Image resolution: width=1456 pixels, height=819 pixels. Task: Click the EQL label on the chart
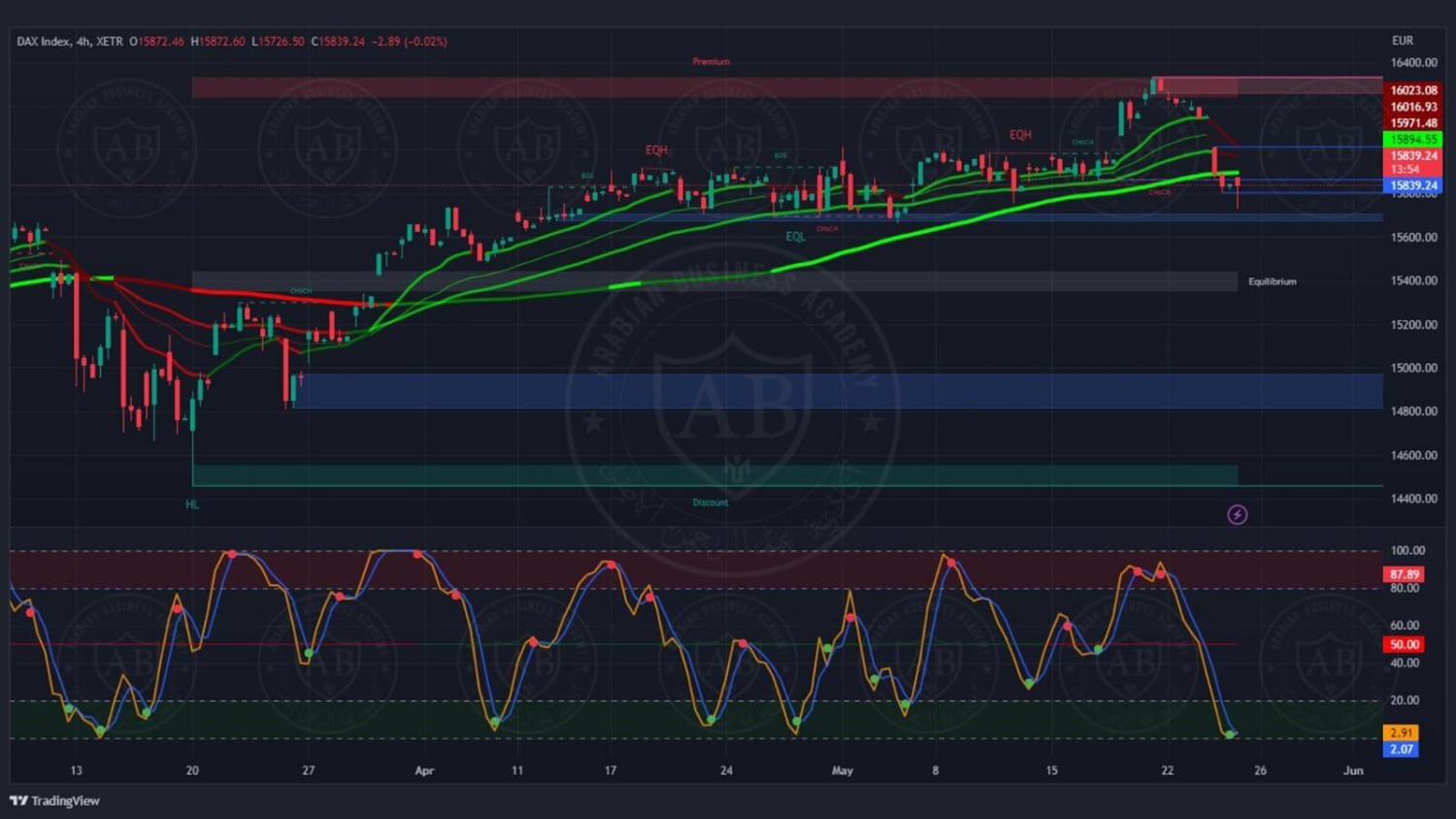pos(795,237)
